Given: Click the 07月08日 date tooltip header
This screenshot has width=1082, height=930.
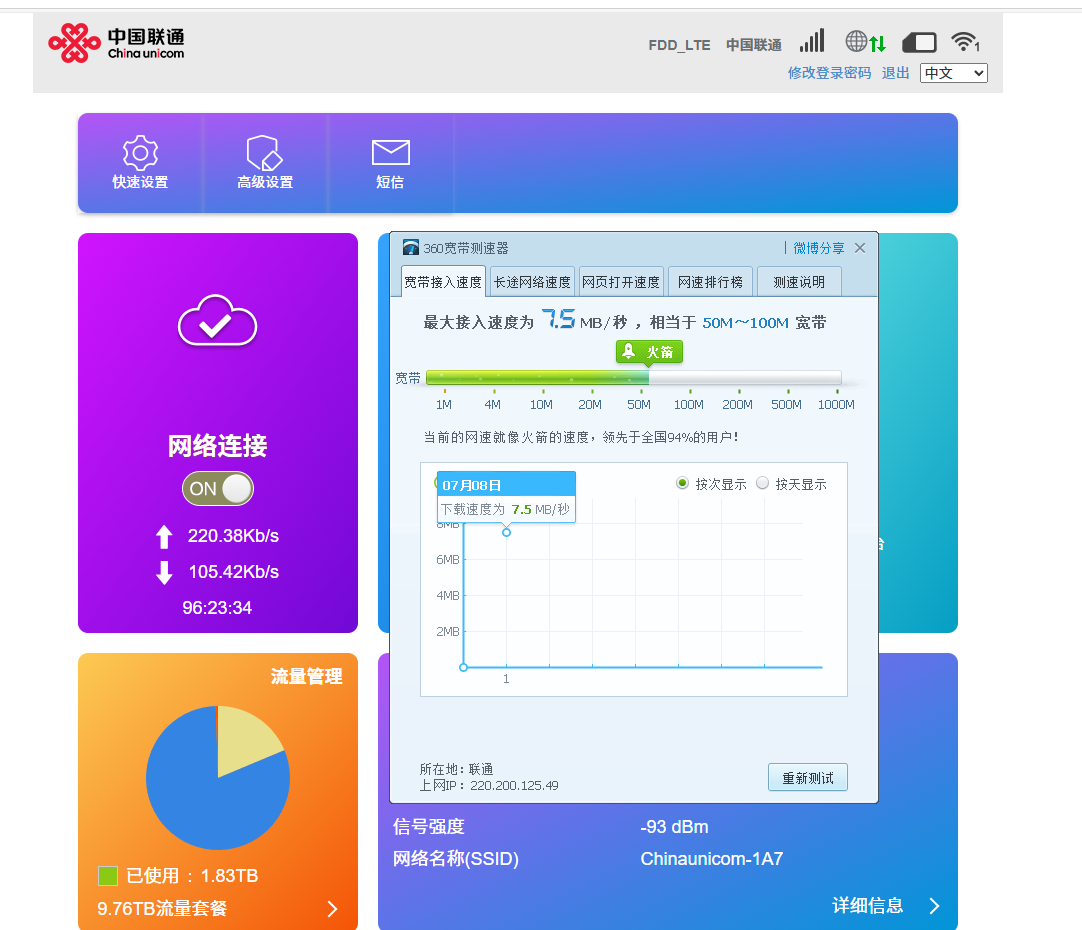Looking at the screenshot, I should [x=506, y=485].
